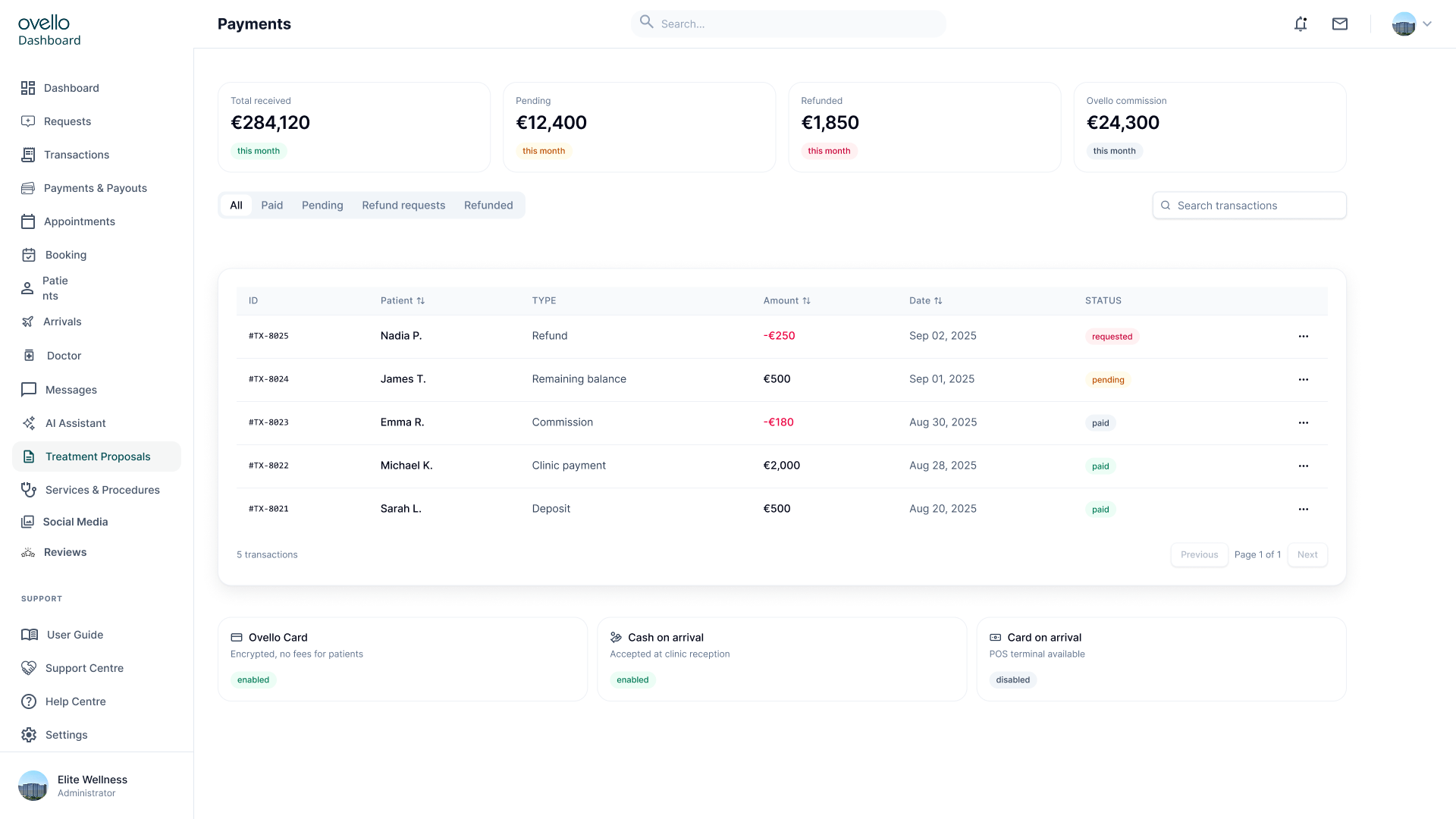Focus the Search transactions field
Image resolution: width=1456 pixels, height=819 pixels.
tap(1250, 206)
